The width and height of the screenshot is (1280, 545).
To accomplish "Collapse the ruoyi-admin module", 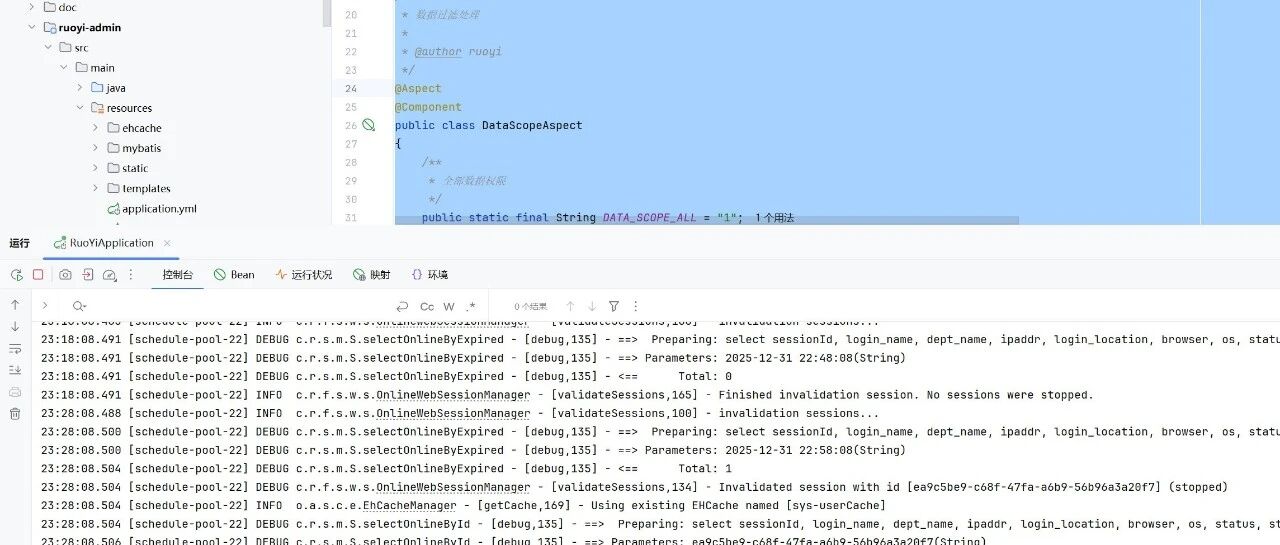I will (32, 27).
